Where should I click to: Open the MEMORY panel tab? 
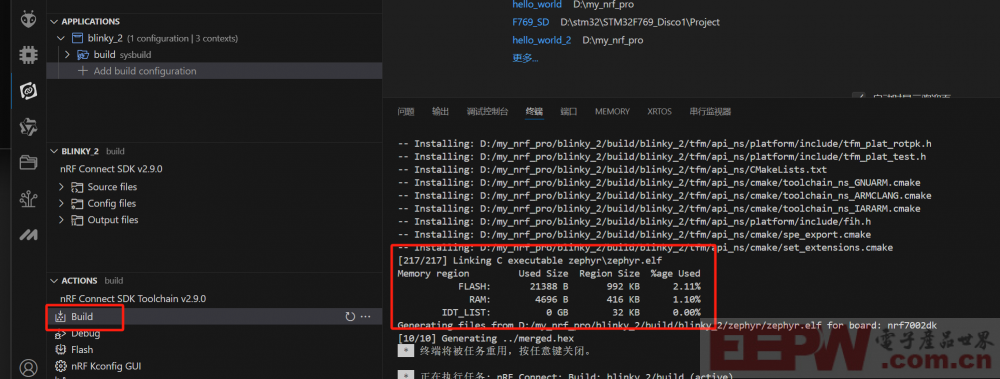pyautogui.click(x=612, y=112)
